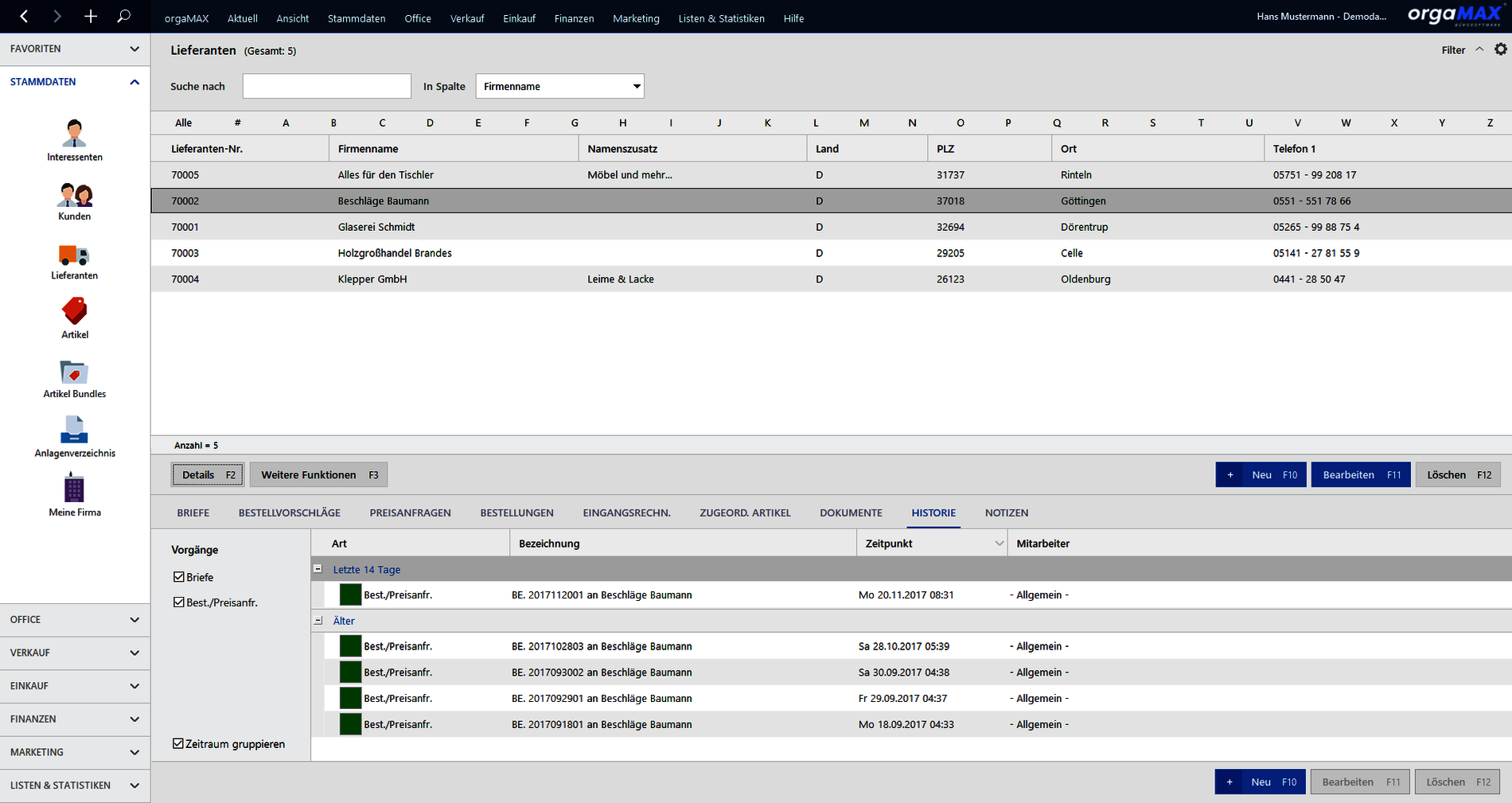Select supplier row Klepper GmbH
Viewport: 1512px width, 803px height.
point(832,279)
